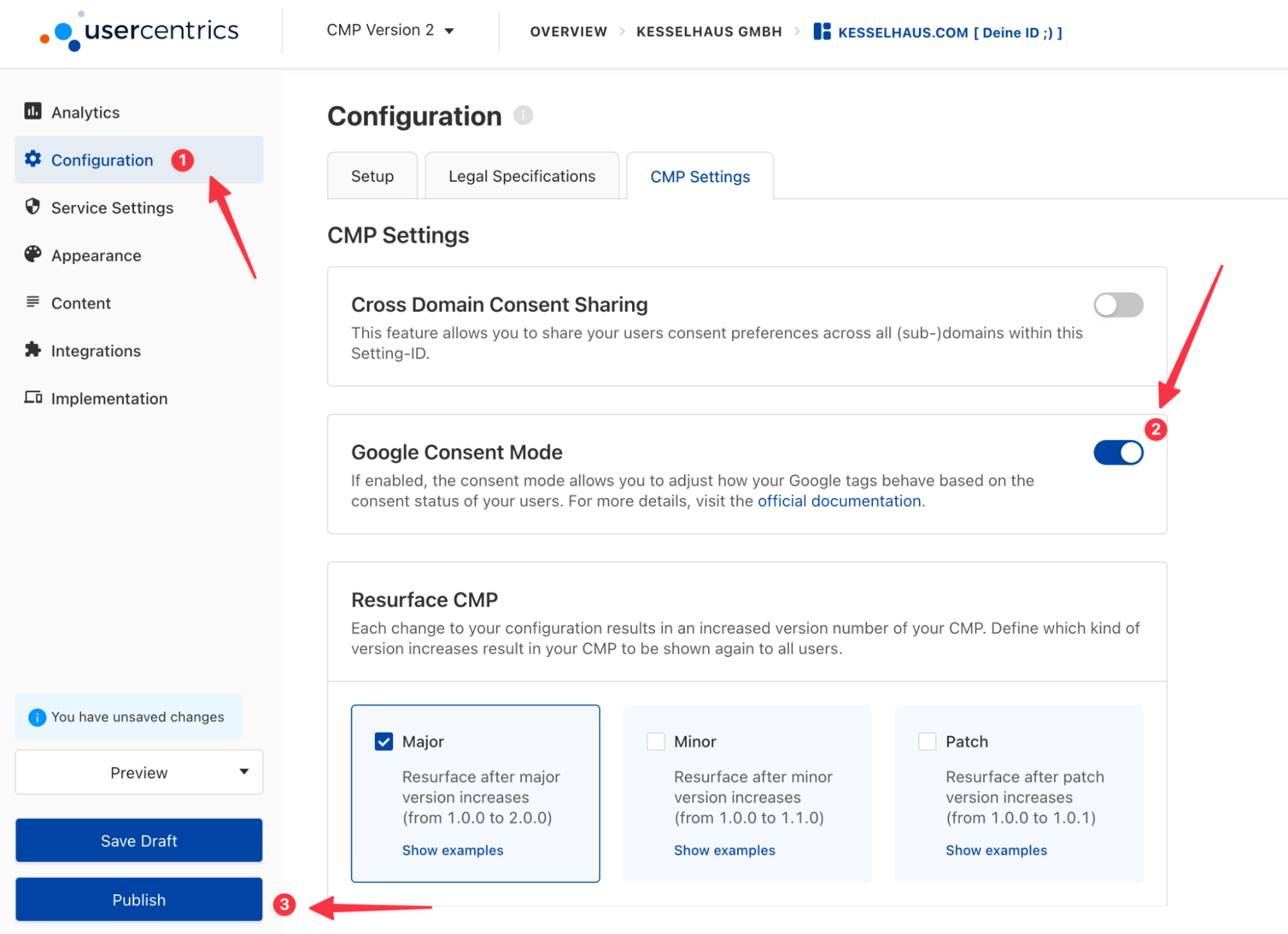Open the official documentation link
This screenshot has width=1288, height=934.
click(x=839, y=501)
